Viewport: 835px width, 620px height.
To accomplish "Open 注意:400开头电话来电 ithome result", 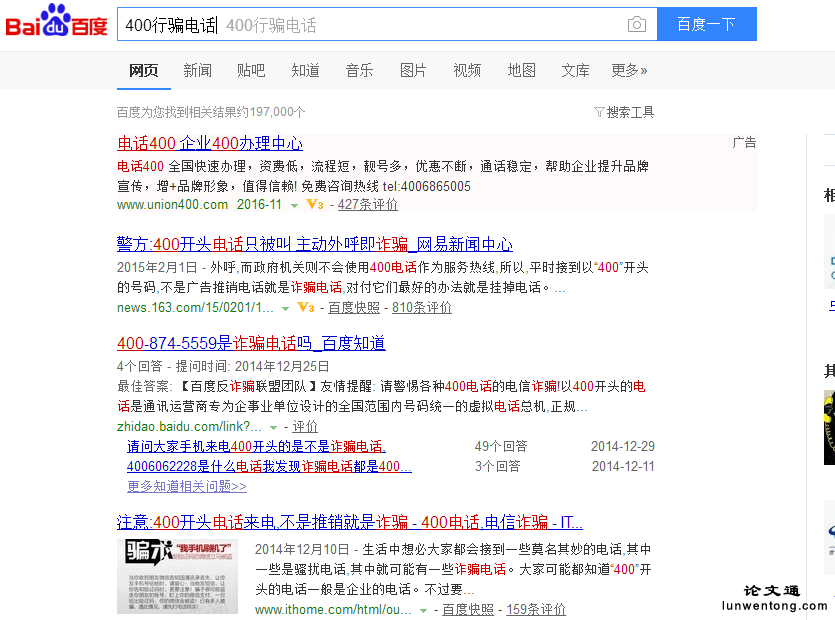I will pos(350,522).
